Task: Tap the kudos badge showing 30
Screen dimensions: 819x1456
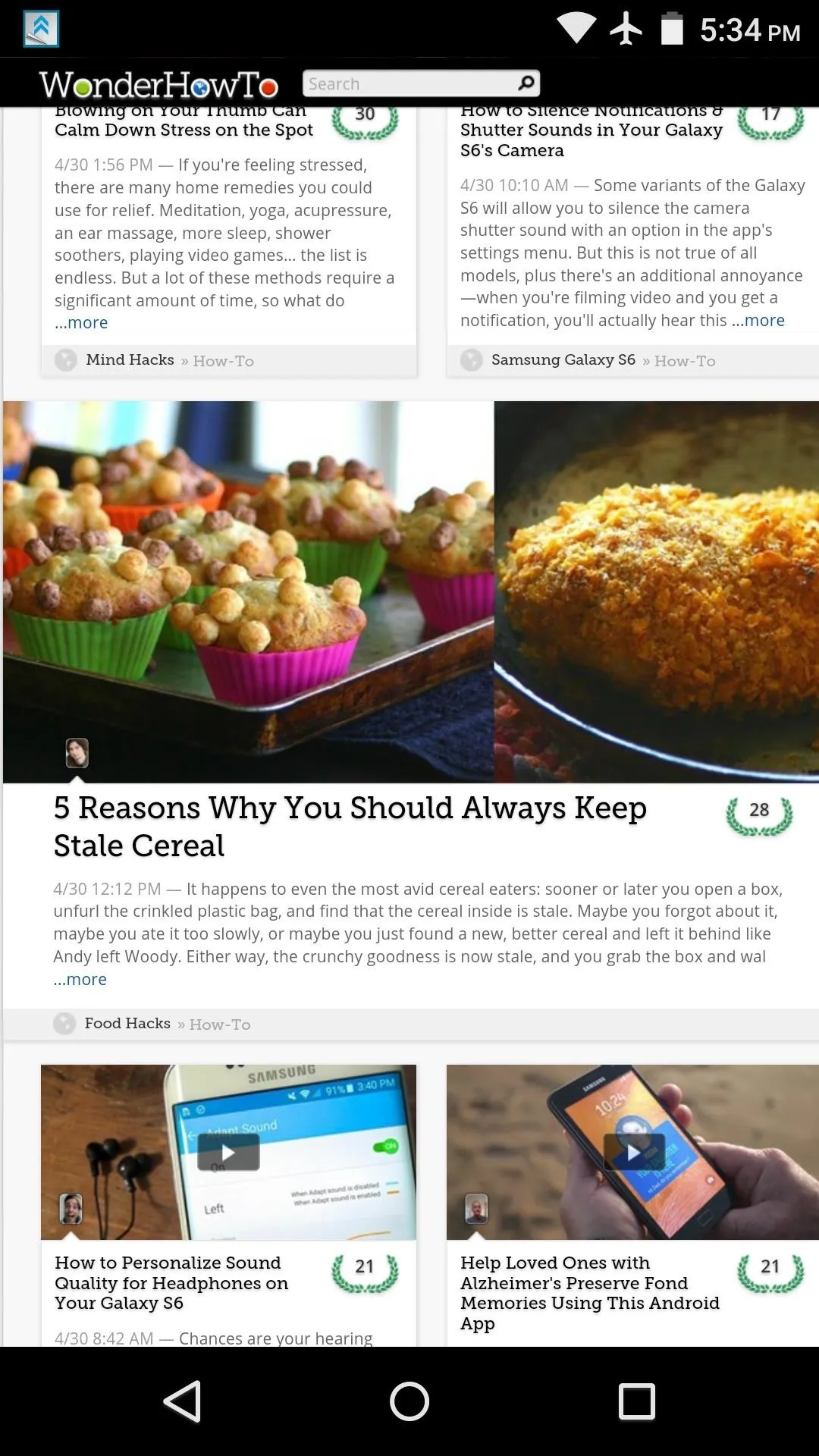Action: click(365, 119)
